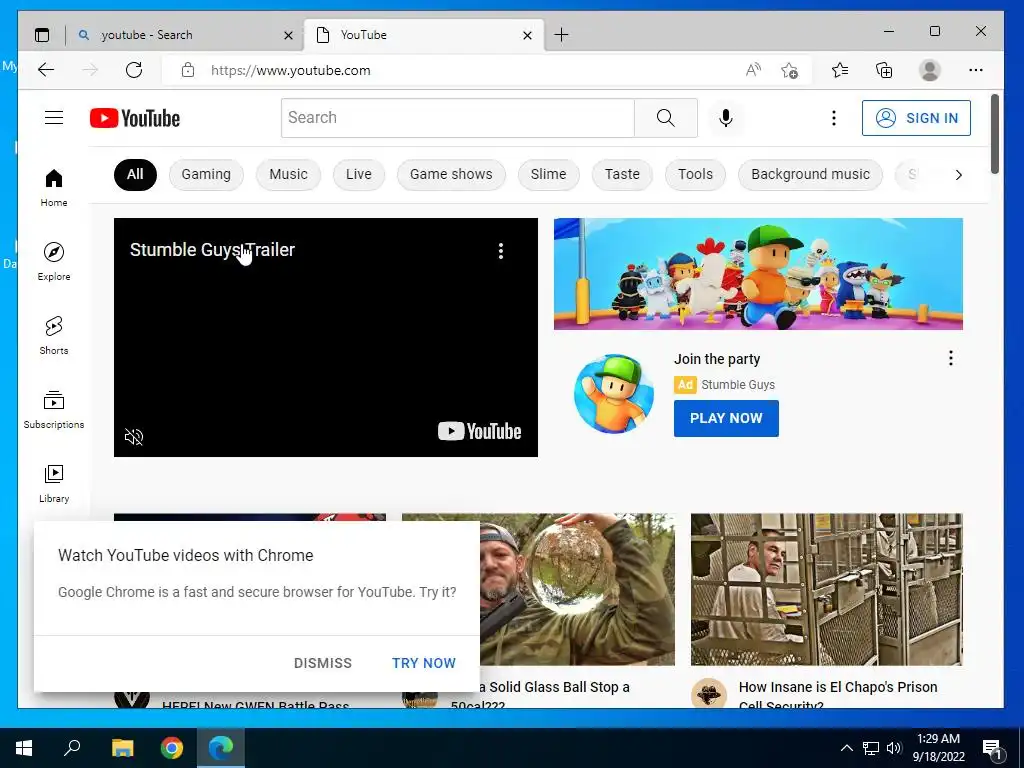Click the Join the party ad title
Screen dimensions: 1024x768
pos(717,359)
